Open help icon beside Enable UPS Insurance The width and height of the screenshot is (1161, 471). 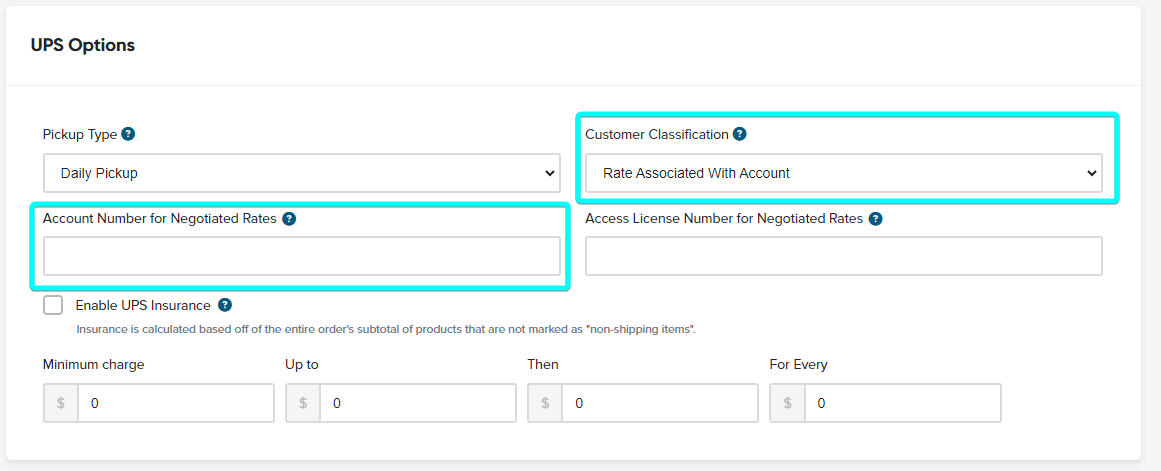tap(225, 305)
